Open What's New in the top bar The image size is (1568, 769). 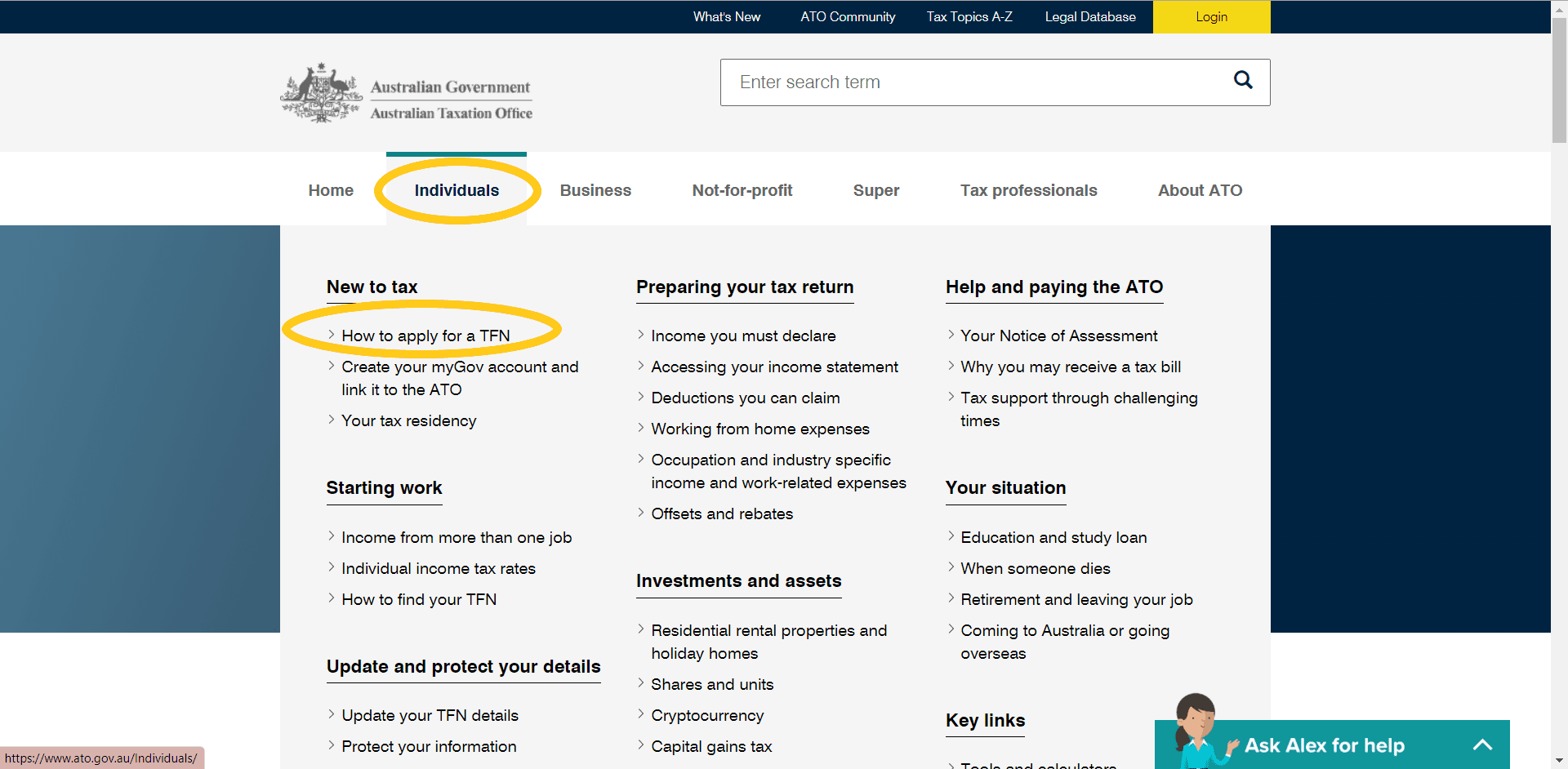coord(727,16)
